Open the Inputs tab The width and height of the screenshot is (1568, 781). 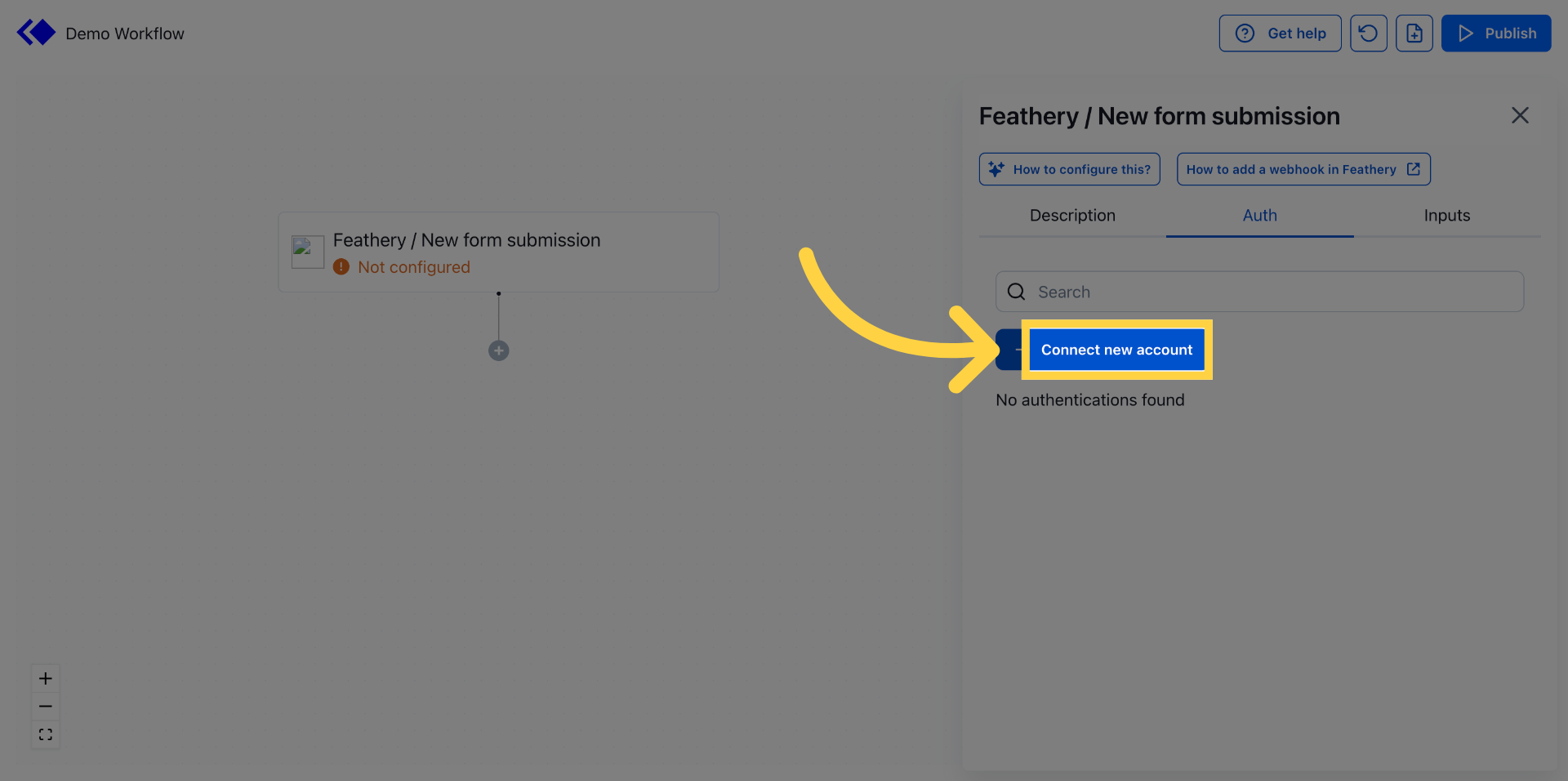[x=1446, y=215]
